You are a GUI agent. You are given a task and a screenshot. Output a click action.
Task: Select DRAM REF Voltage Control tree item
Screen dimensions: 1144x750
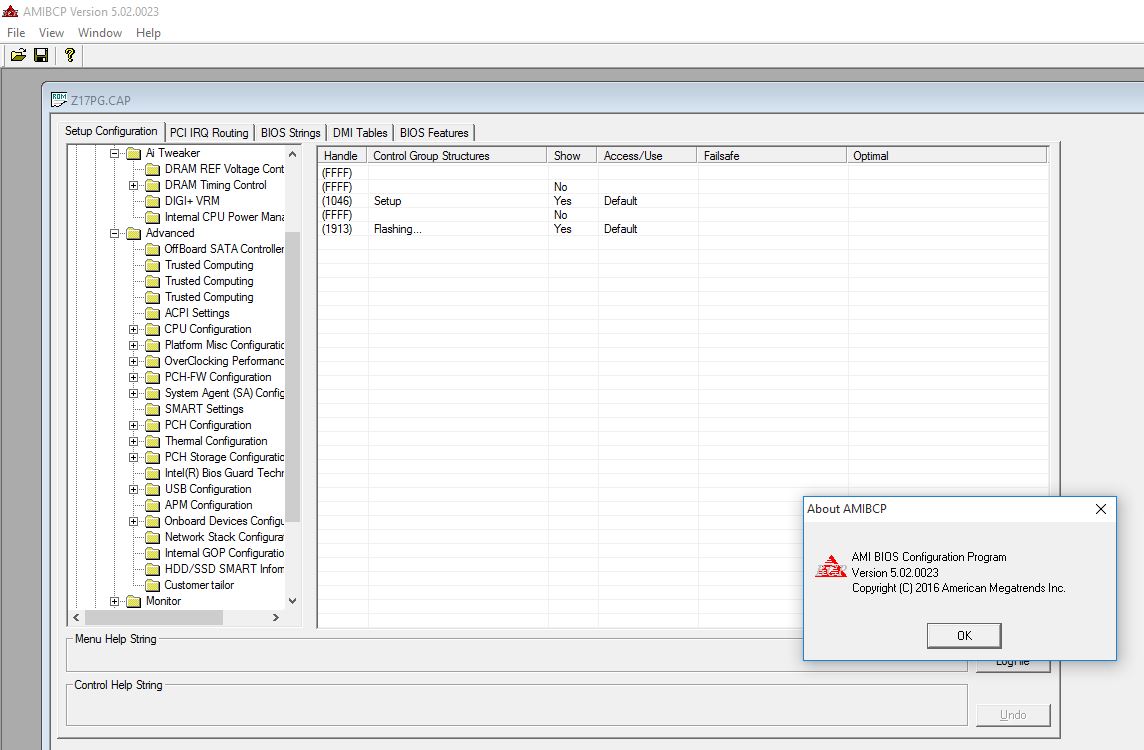(x=224, y=169)
